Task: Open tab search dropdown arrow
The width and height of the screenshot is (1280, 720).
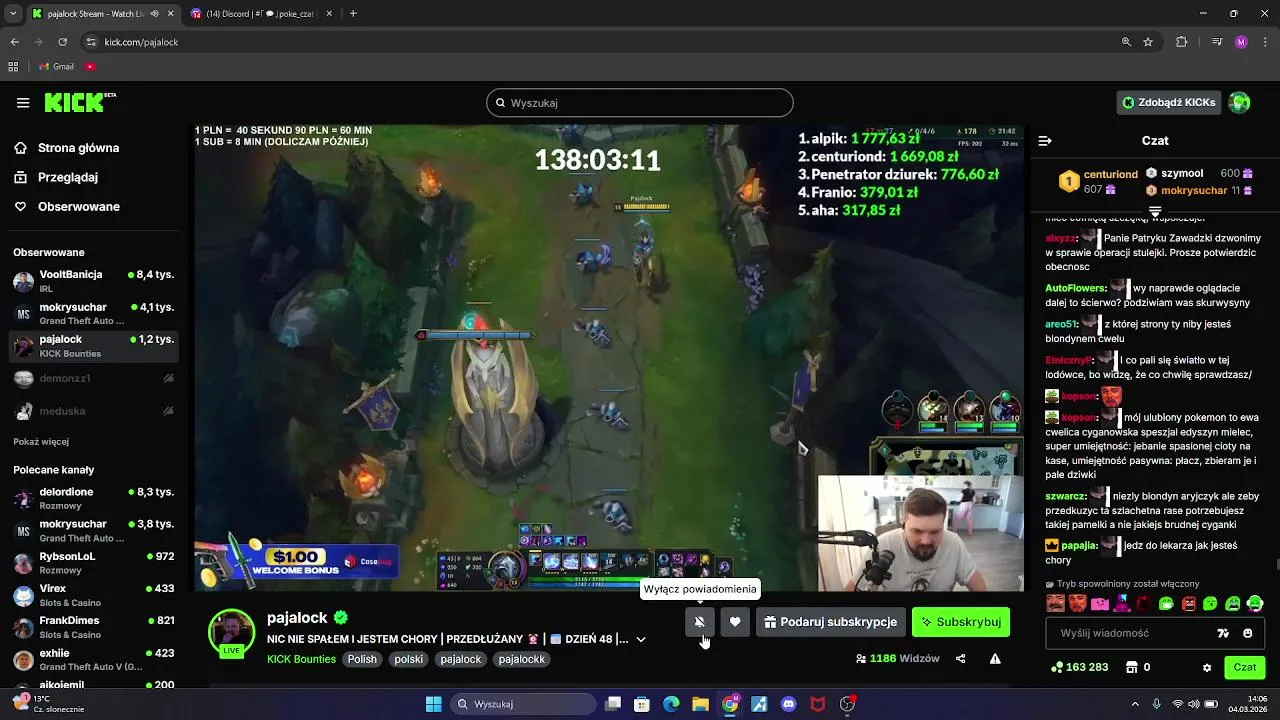Action: coord(12,14)
